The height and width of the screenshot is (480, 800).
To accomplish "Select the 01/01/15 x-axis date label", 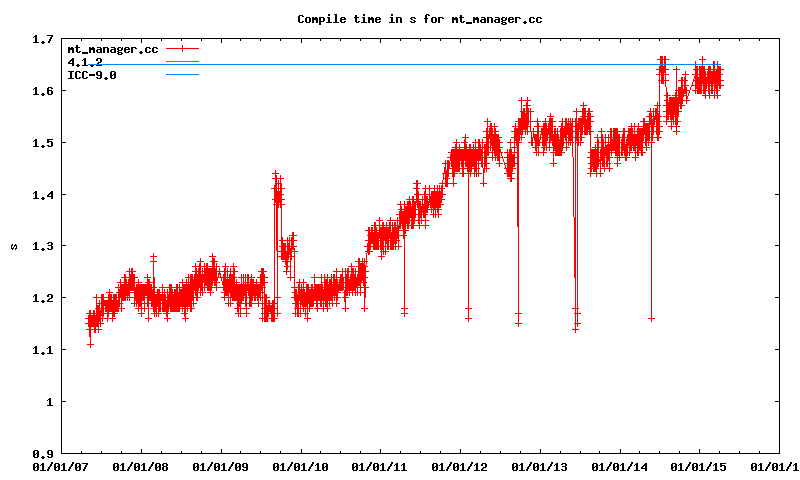I will 699,466.
